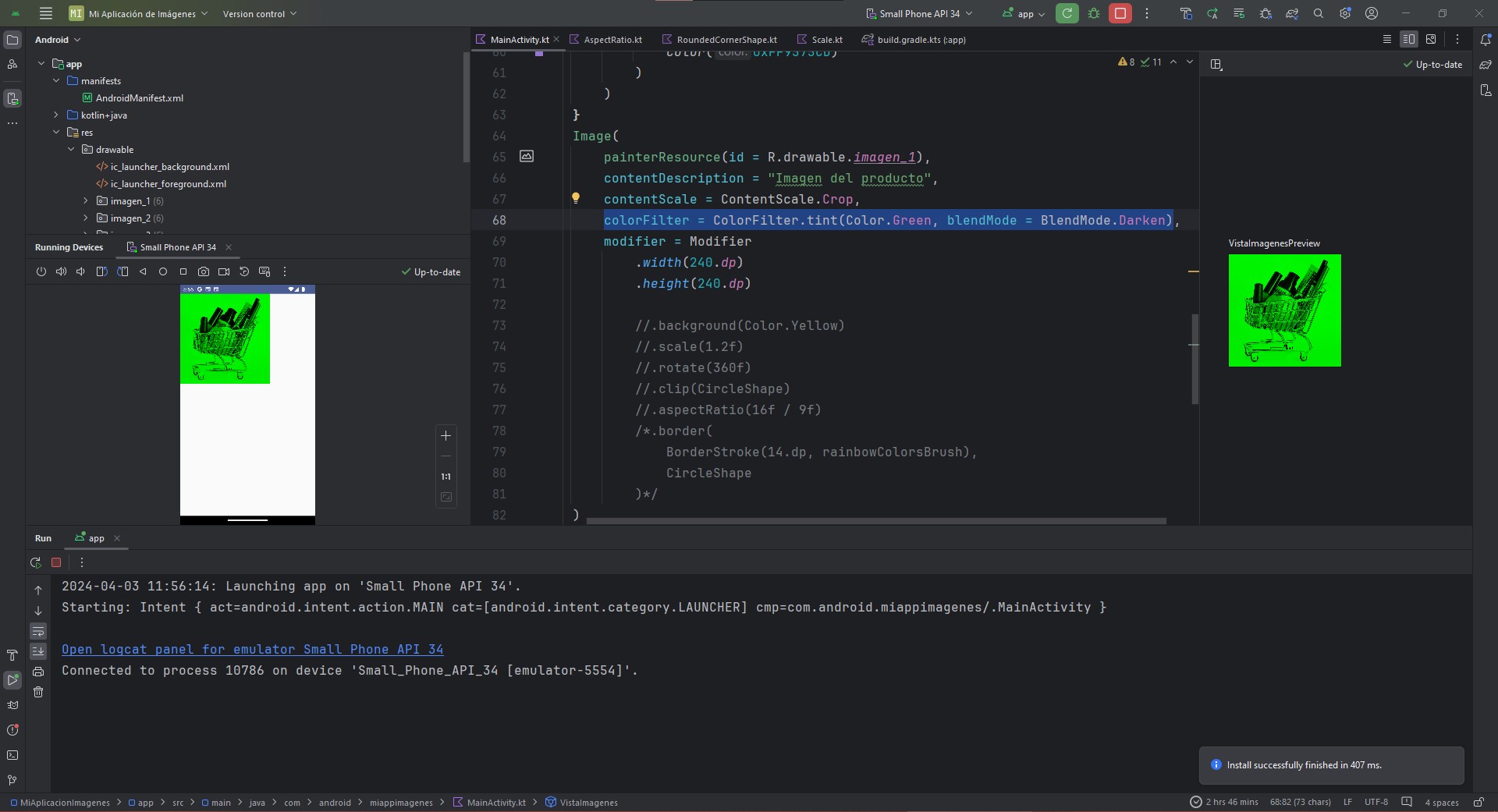Switch editor to Code-only view mode
Screen dimensions: 1498x812
point(1386,39)
